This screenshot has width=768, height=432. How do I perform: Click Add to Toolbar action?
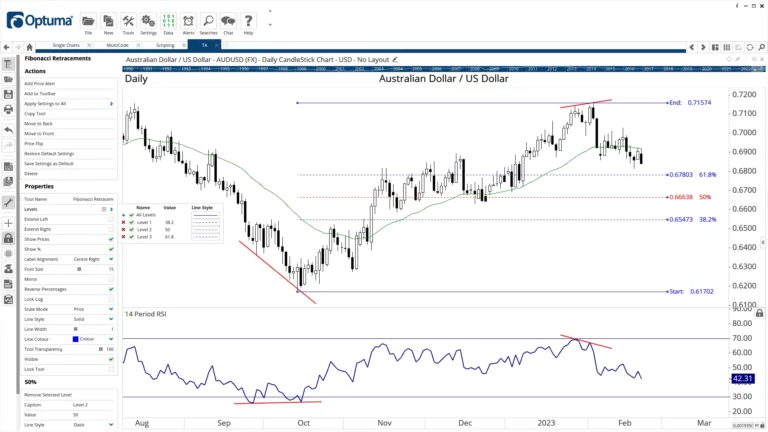coord(40,94)
